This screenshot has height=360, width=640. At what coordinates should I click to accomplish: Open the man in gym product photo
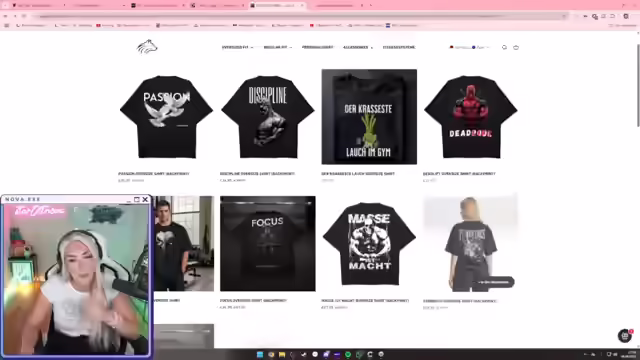[x=183, y=244]
